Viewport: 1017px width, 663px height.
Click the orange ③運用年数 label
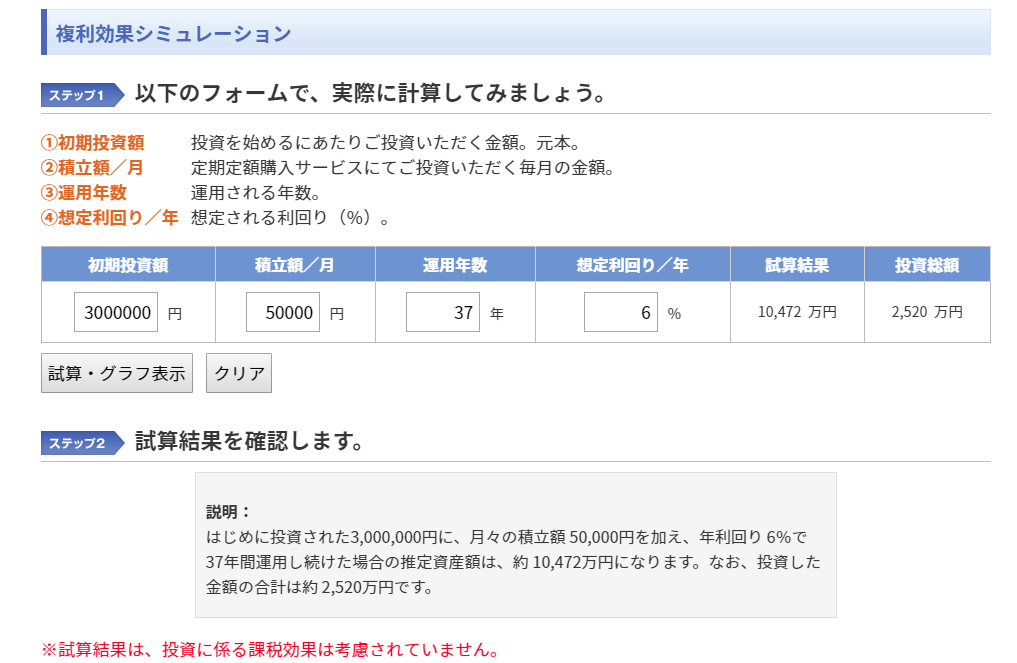[x=84, y=193]
